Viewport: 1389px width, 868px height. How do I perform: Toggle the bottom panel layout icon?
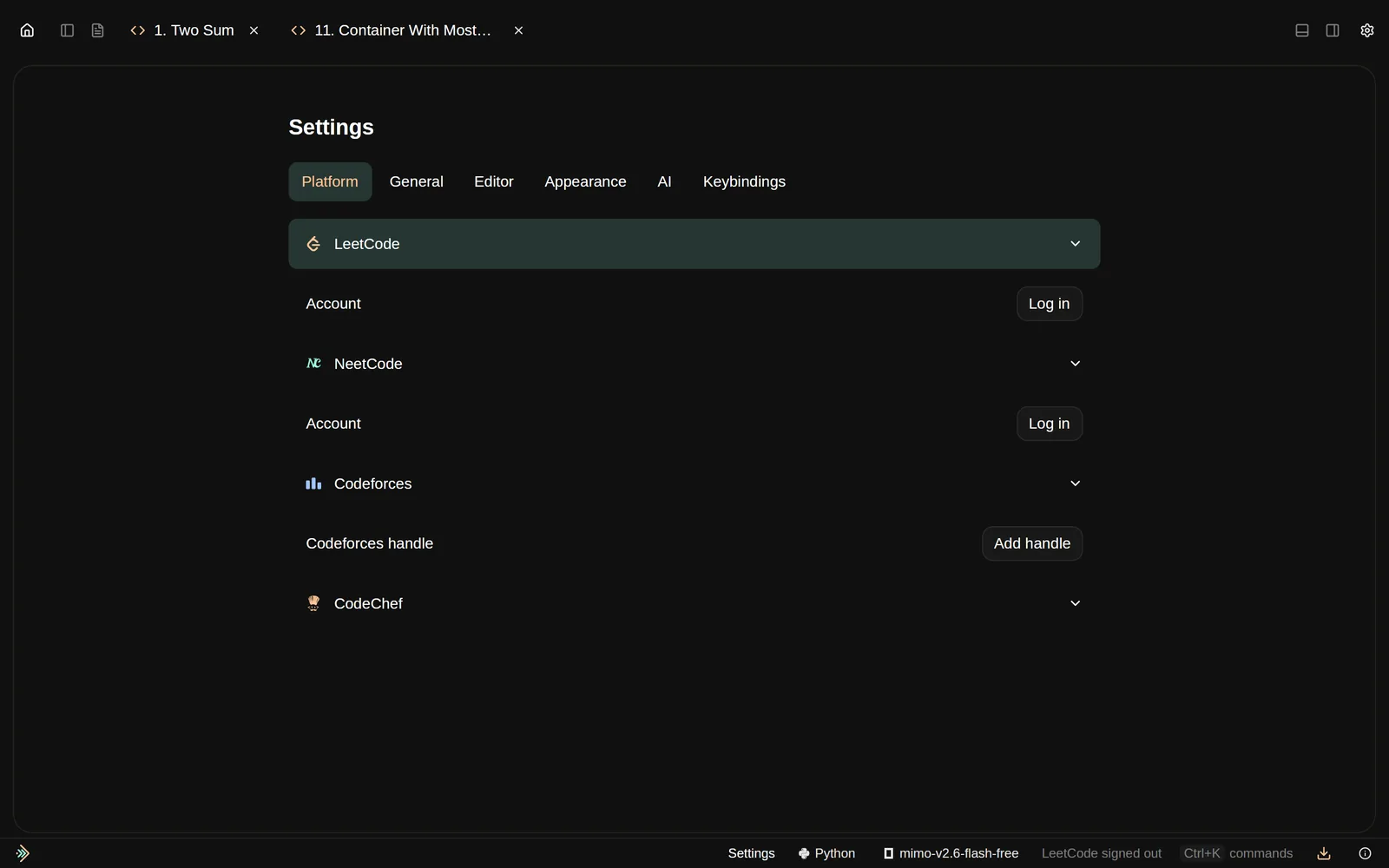(x=1301, y=30)
